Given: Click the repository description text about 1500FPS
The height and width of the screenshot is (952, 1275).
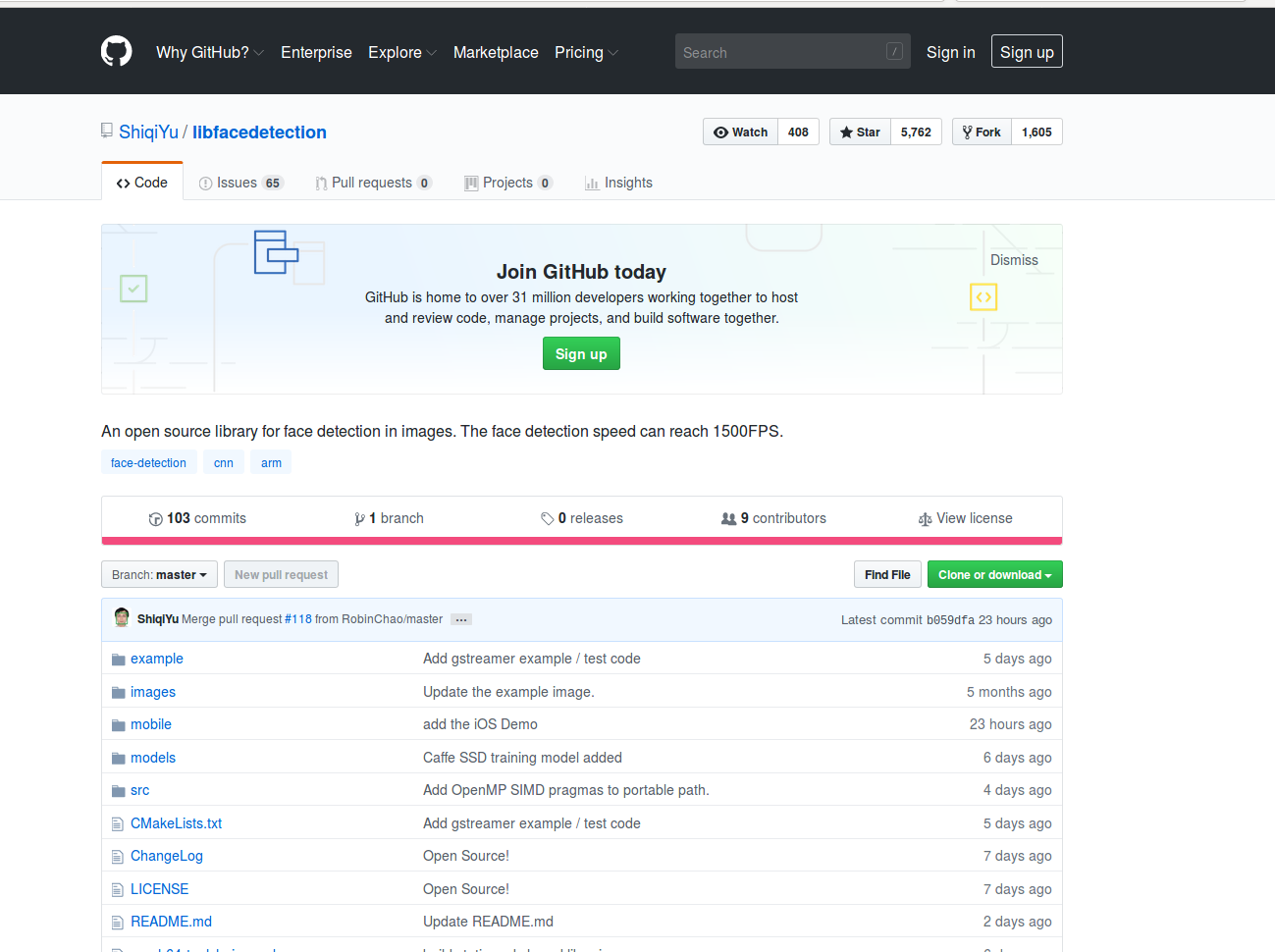Looking at the screenshot, I should click(442, 431).
